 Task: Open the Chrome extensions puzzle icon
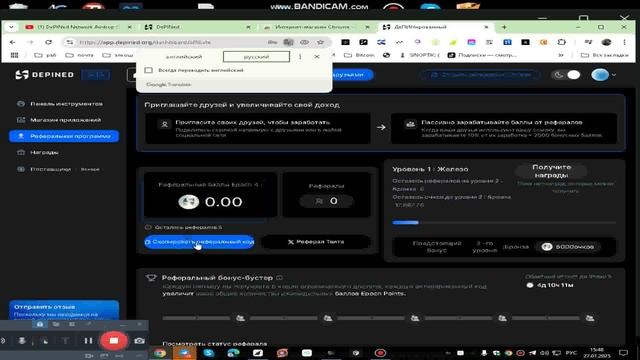pos(562,42)
